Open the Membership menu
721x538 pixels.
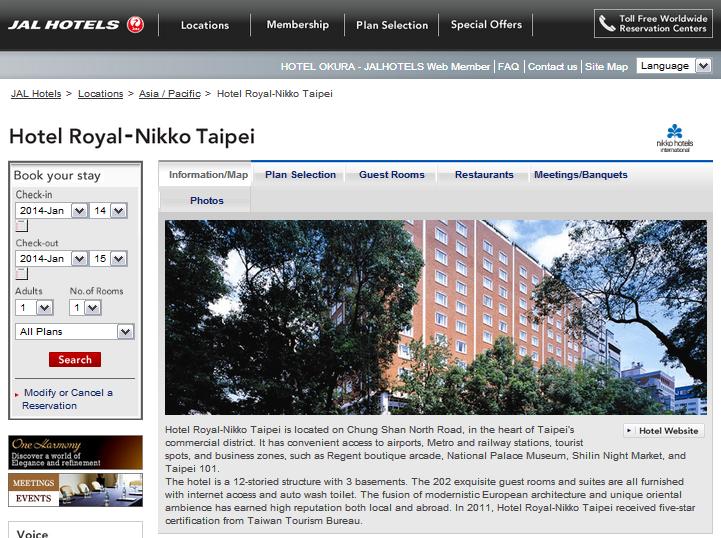(298, 25)
